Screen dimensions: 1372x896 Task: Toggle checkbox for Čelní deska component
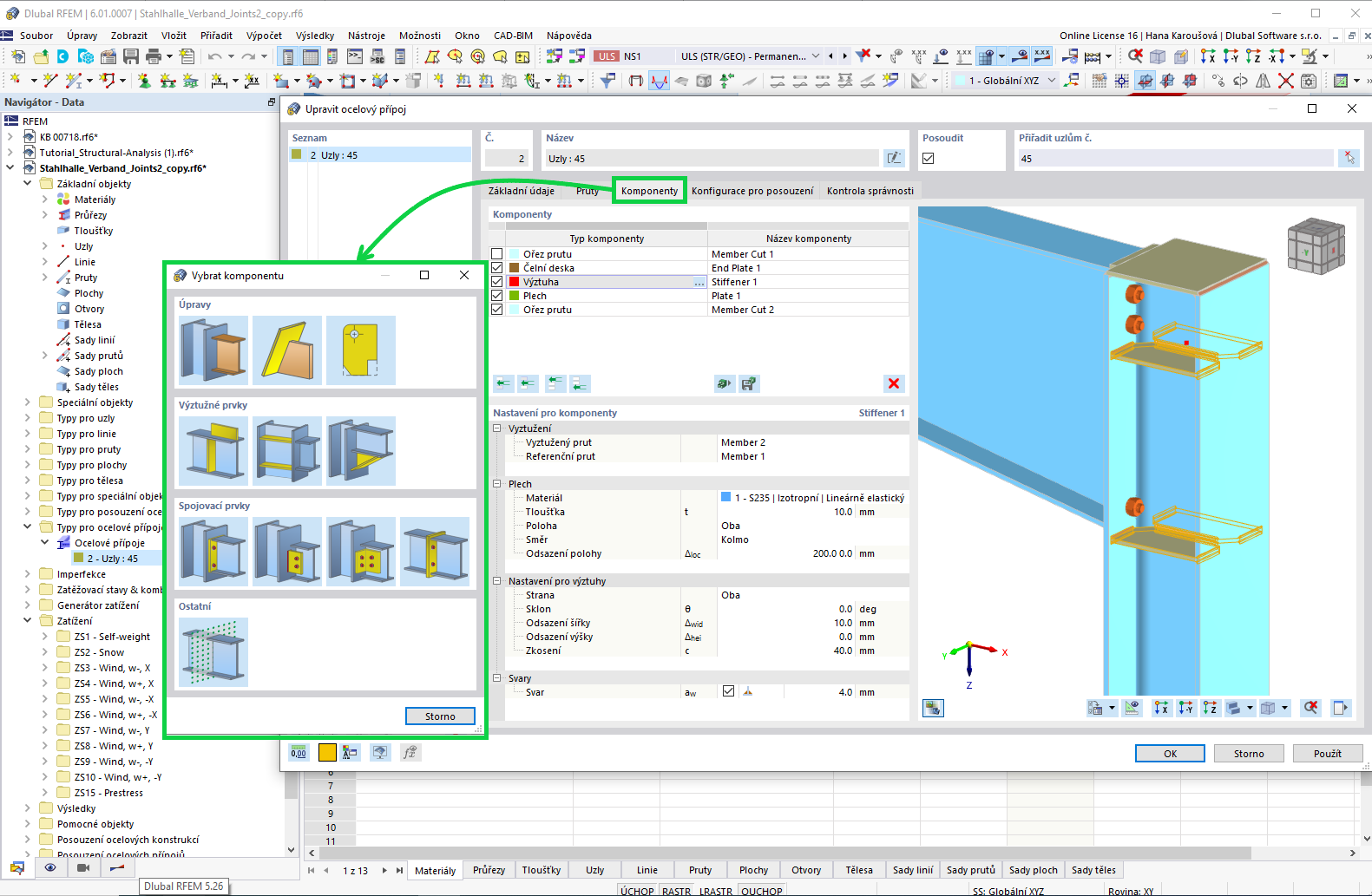tap(497, 268)
